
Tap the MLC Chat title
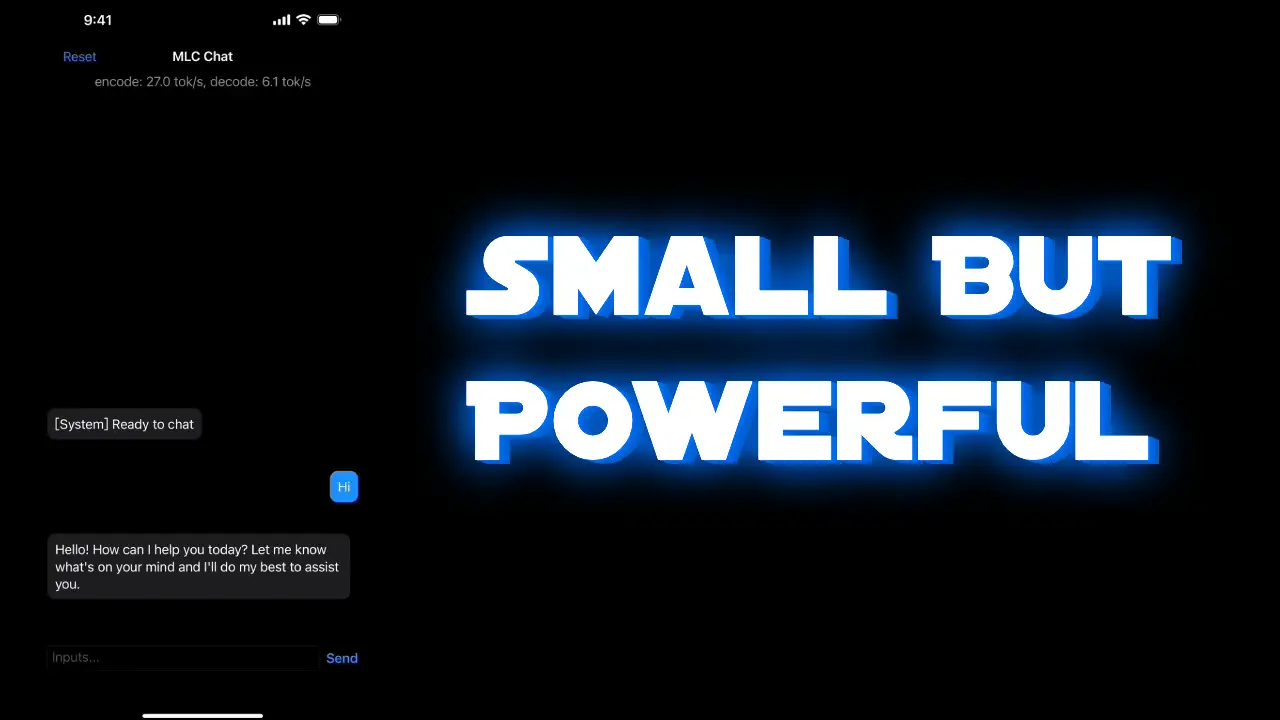202,57
